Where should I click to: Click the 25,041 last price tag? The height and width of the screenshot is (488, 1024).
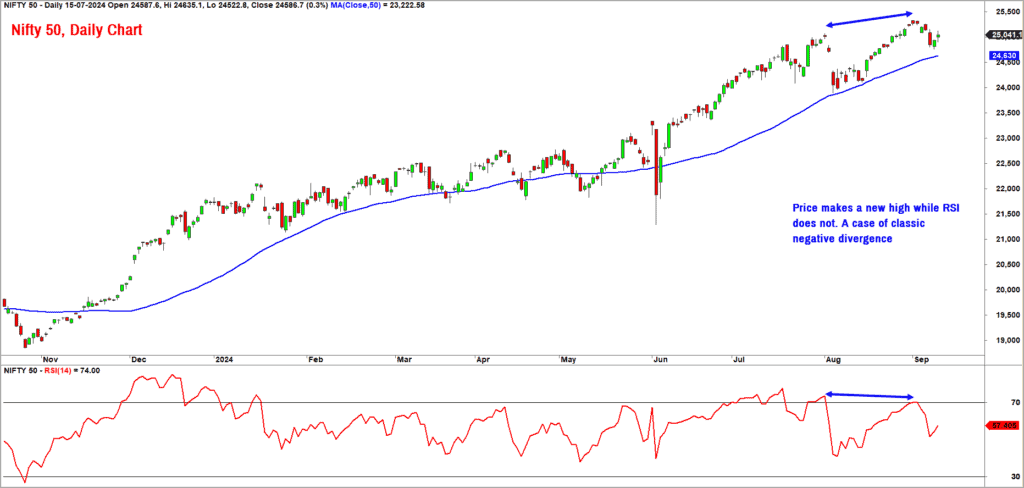pyautogui.click(x=1006, y=35)
